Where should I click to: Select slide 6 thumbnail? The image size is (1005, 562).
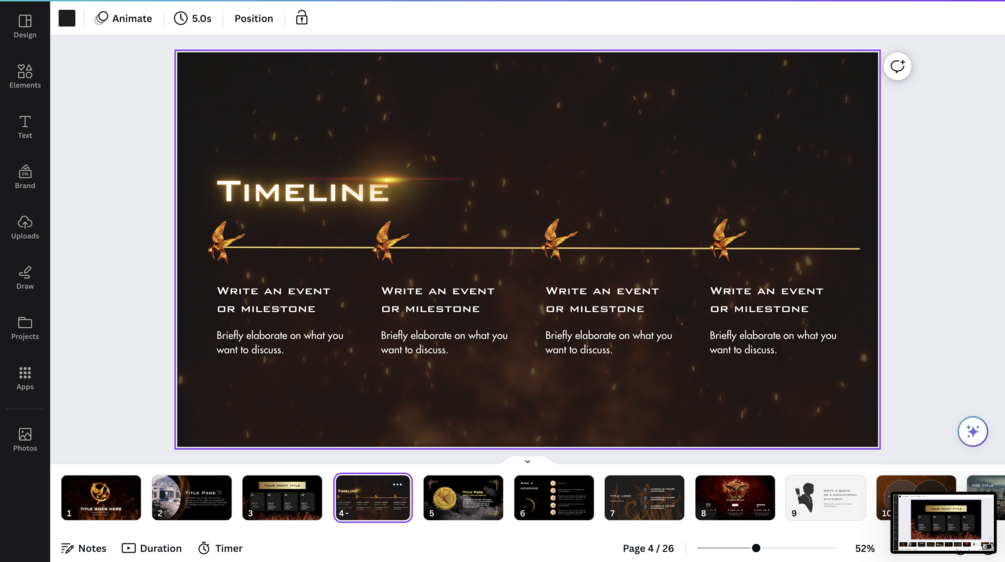554,497
